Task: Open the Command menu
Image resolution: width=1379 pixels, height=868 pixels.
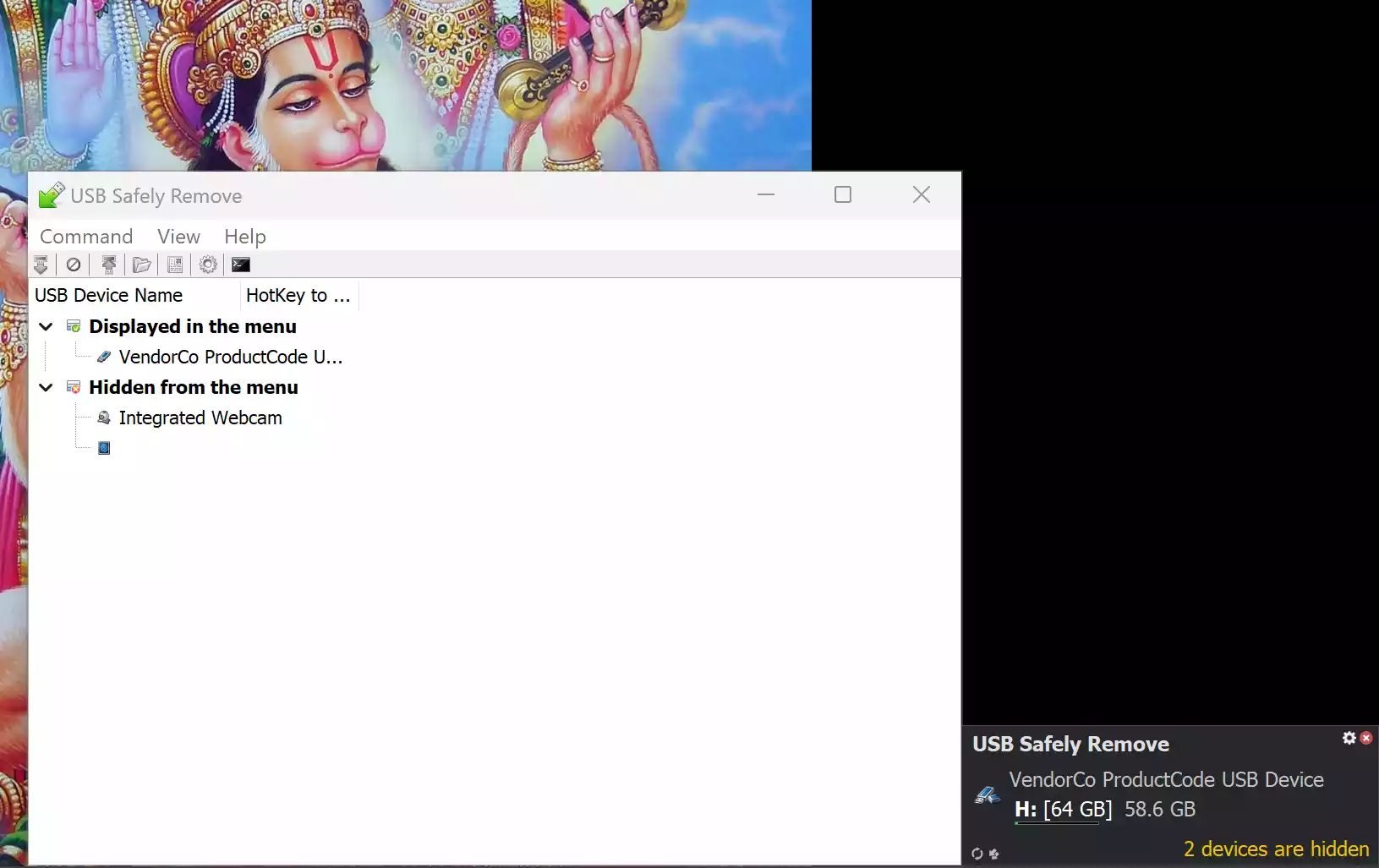Action: click(x=86, y=237)
